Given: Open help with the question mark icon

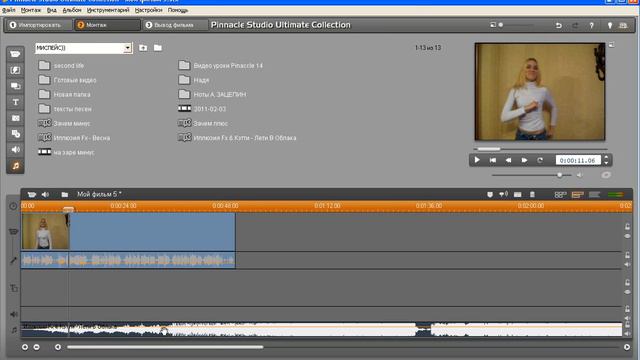Looking at the screenshot, I should point(591,25).
